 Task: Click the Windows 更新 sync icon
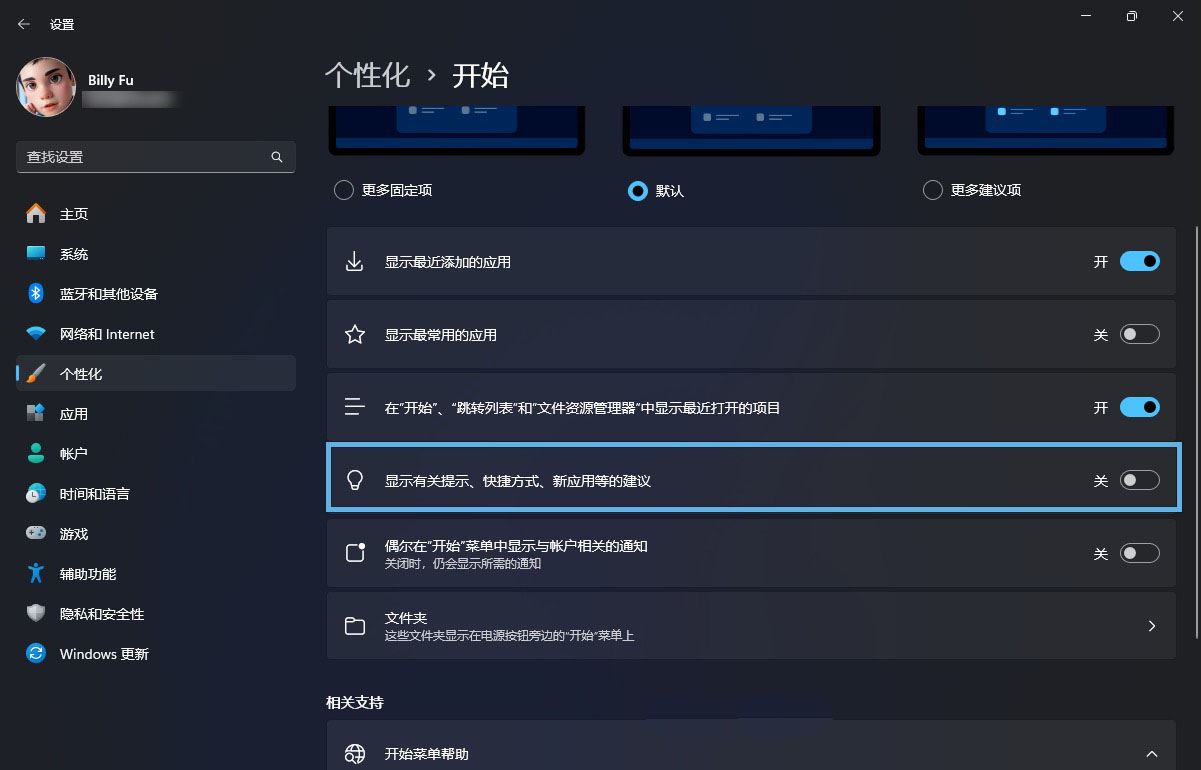click(x=36, y=654)
